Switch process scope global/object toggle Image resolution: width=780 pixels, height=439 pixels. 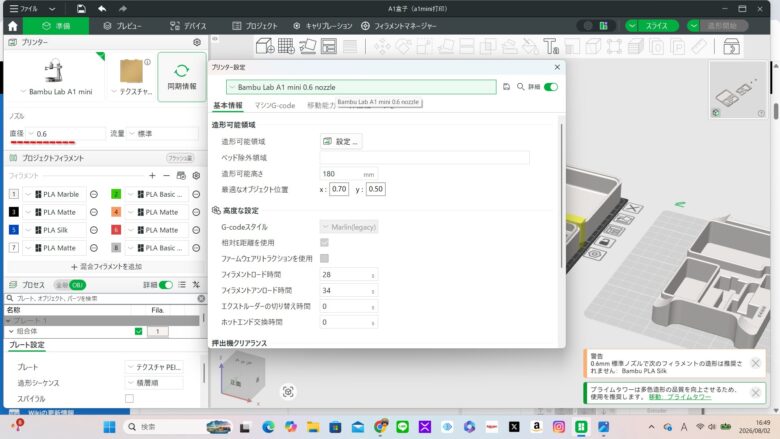[70, 285]
